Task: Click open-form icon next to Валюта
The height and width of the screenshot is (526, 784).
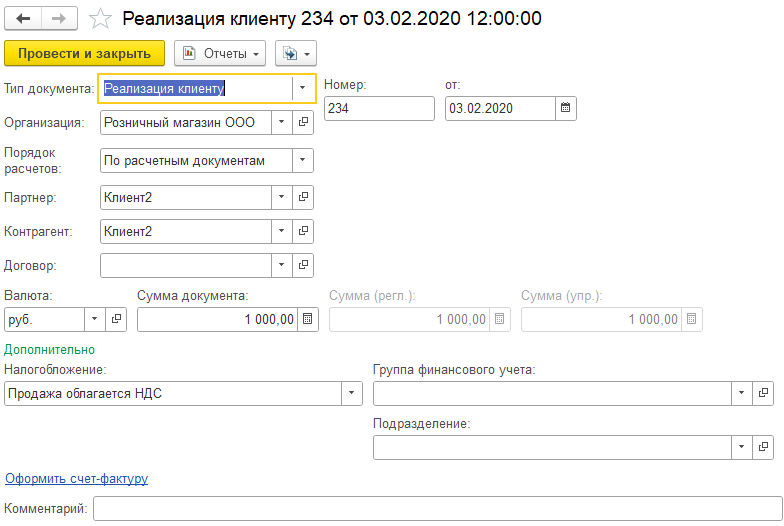Action: 117,319
